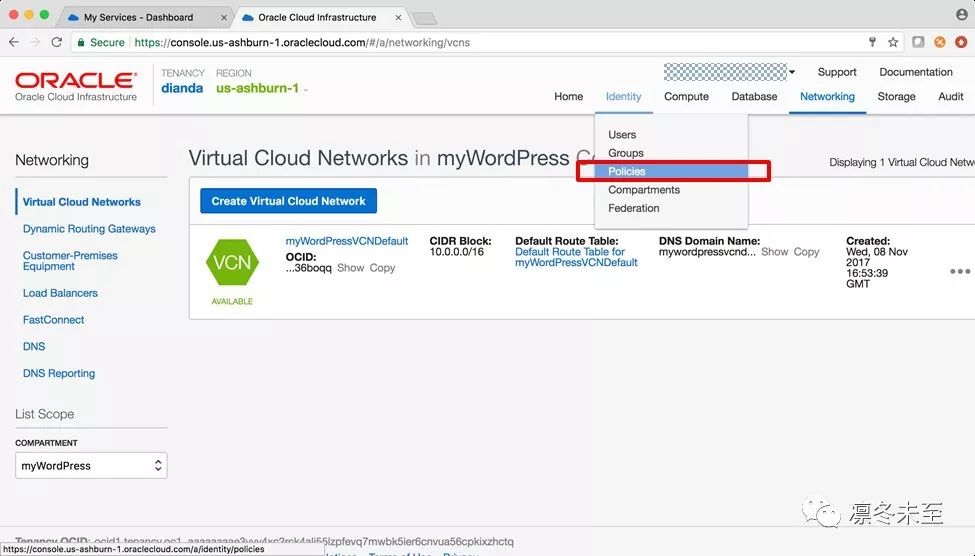The width and height of the screenshot is (975, 556).
Task: Click the red extension icon at toolbar end
Action: click(x=961, y=42)
